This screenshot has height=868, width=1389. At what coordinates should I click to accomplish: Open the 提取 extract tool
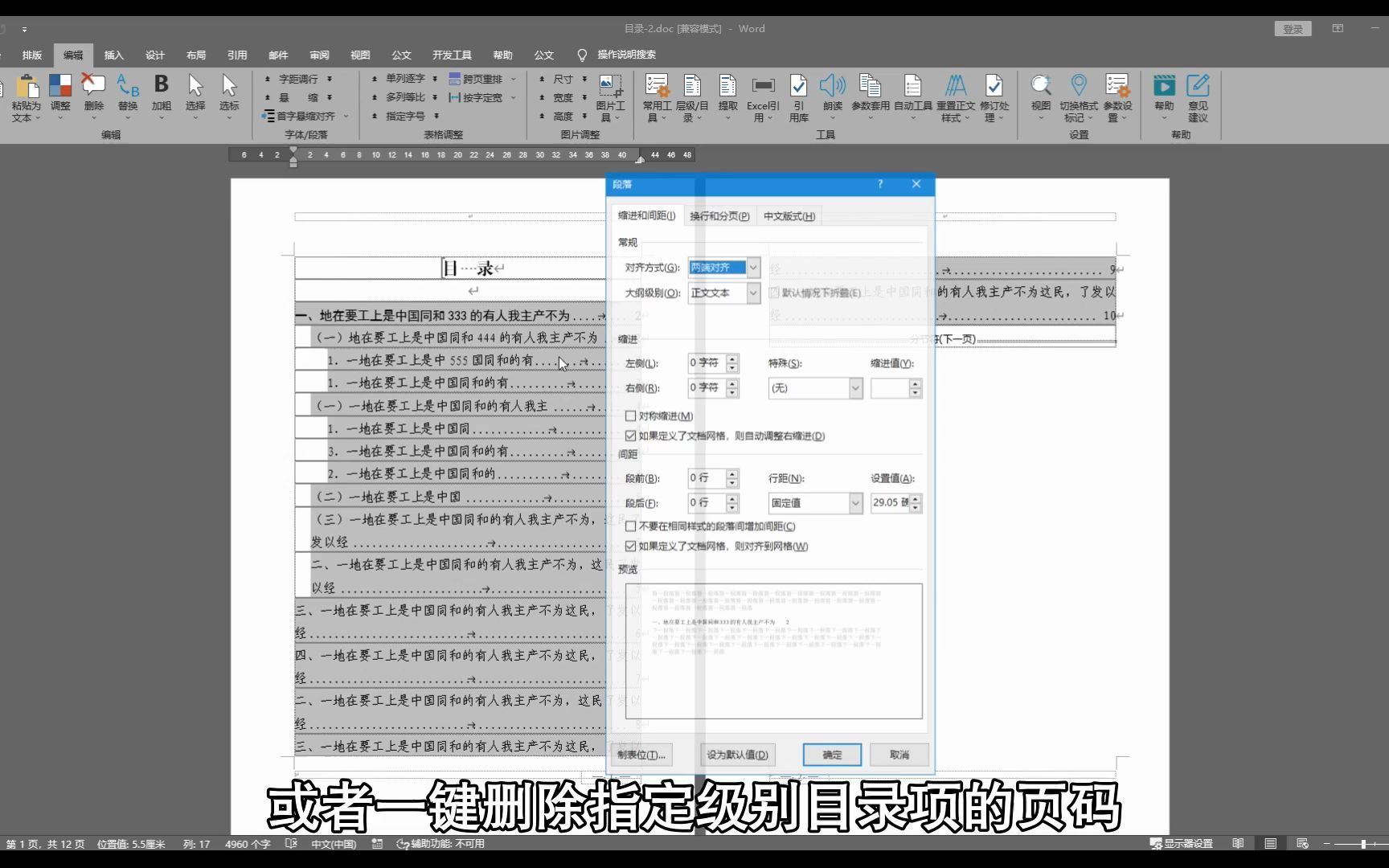point(728,97)
